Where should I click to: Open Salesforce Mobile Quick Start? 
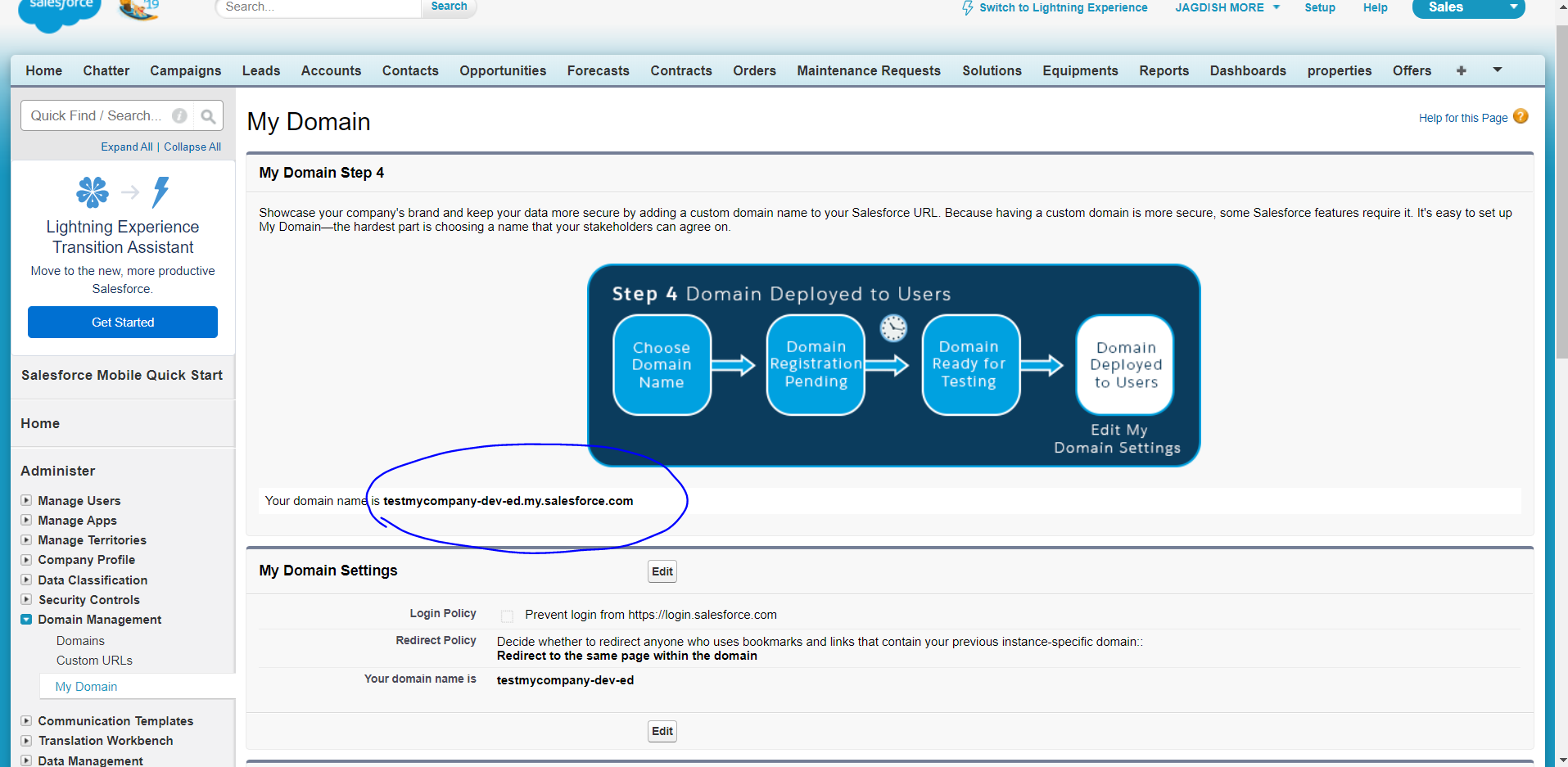click(122, 375)
